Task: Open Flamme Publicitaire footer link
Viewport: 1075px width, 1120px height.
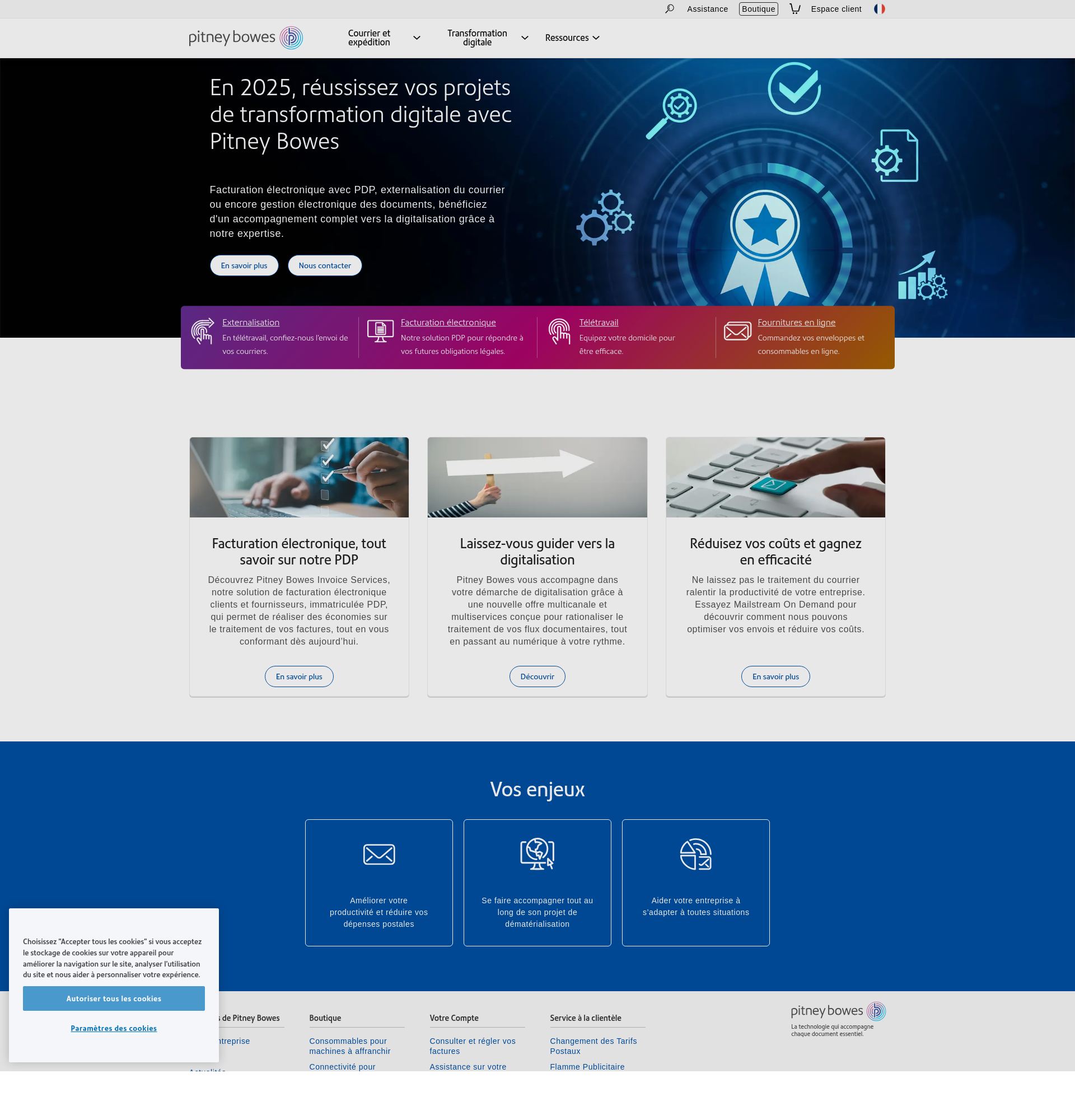Action: (587, 1066)
